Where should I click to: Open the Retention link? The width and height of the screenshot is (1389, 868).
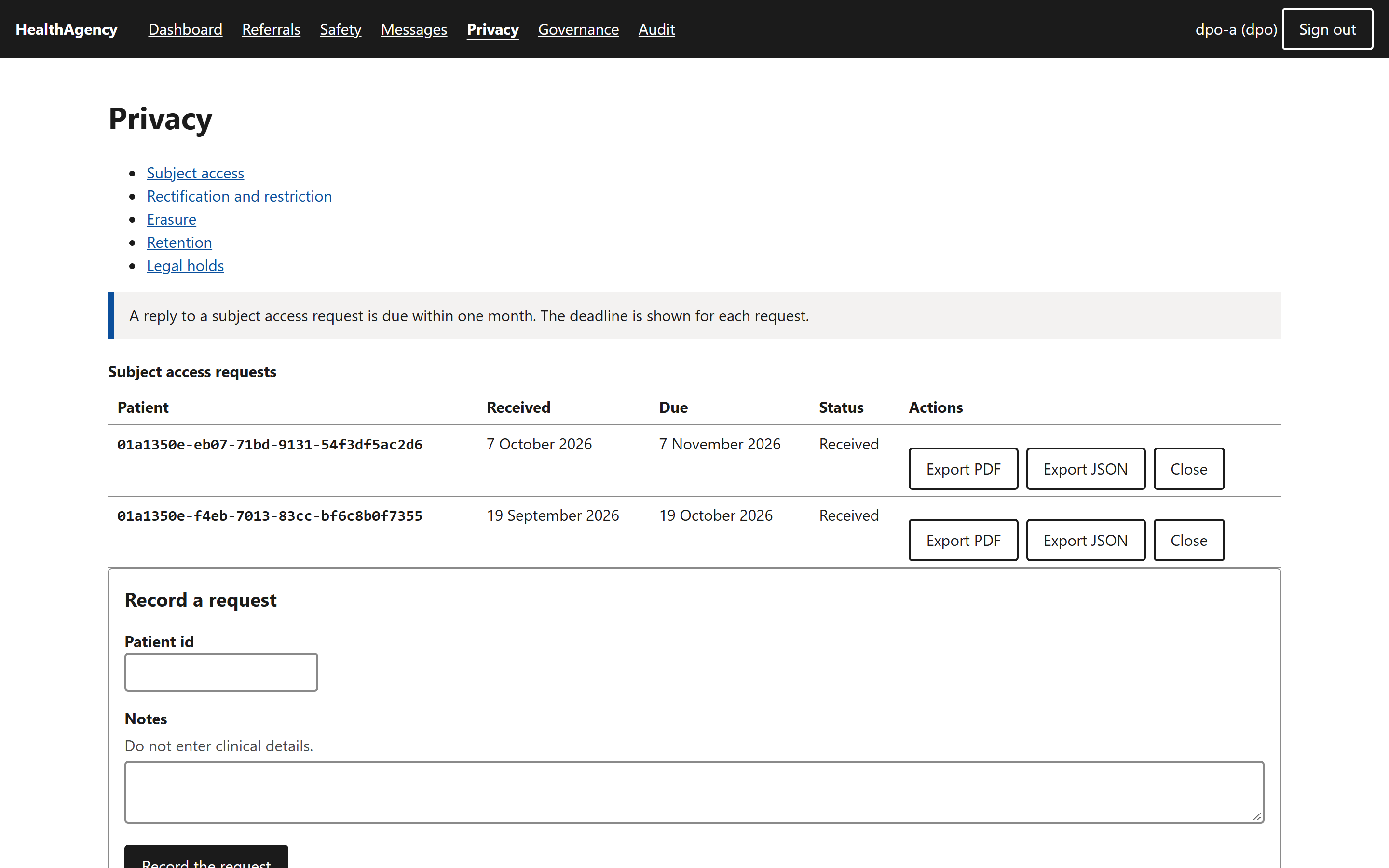[x=179, y=242]
